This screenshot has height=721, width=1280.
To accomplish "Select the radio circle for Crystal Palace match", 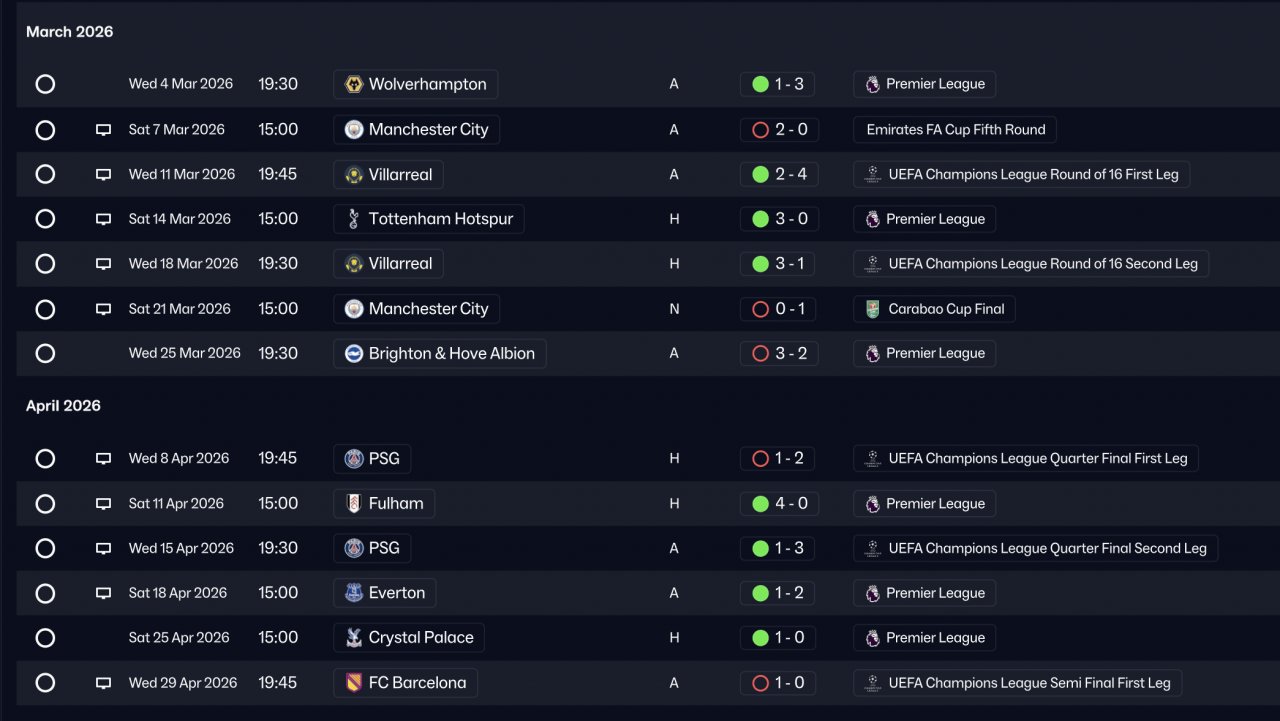I will [x=45, y=638].
